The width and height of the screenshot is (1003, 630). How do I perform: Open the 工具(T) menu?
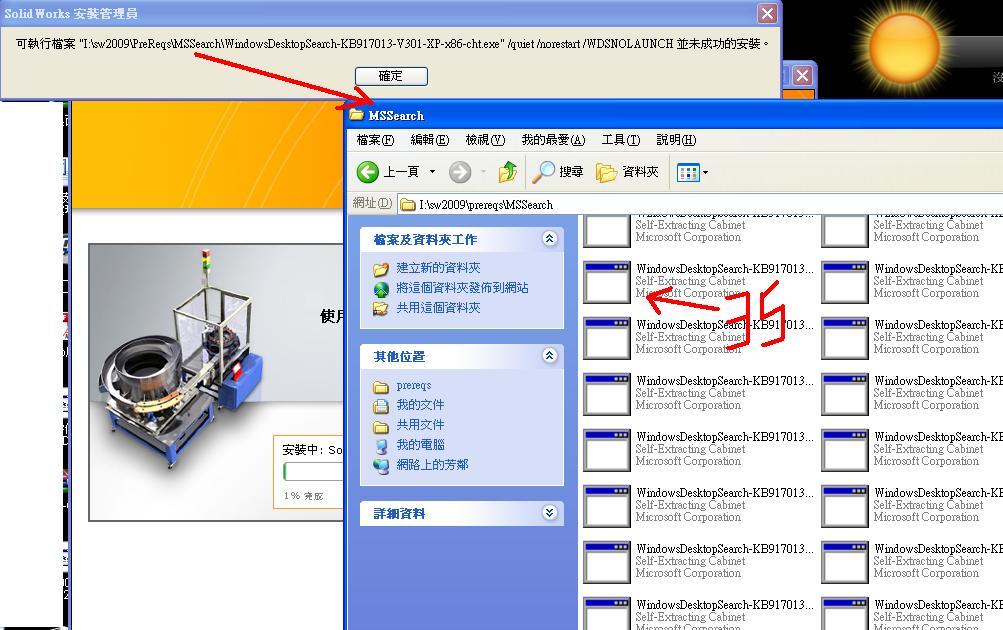pos(620,139)
